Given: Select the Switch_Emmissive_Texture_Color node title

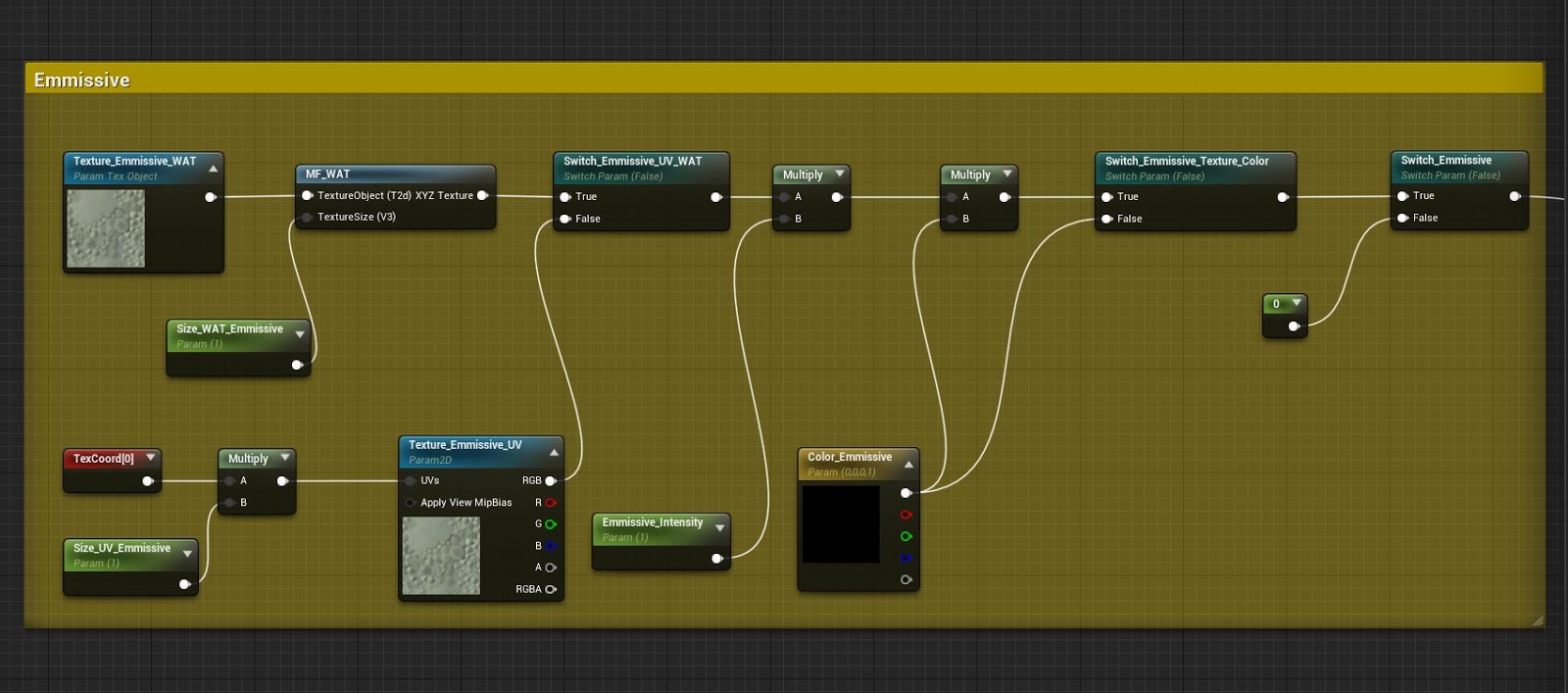Looking at the screenshot, I should pyautogui.click(x=1187, y=161).
